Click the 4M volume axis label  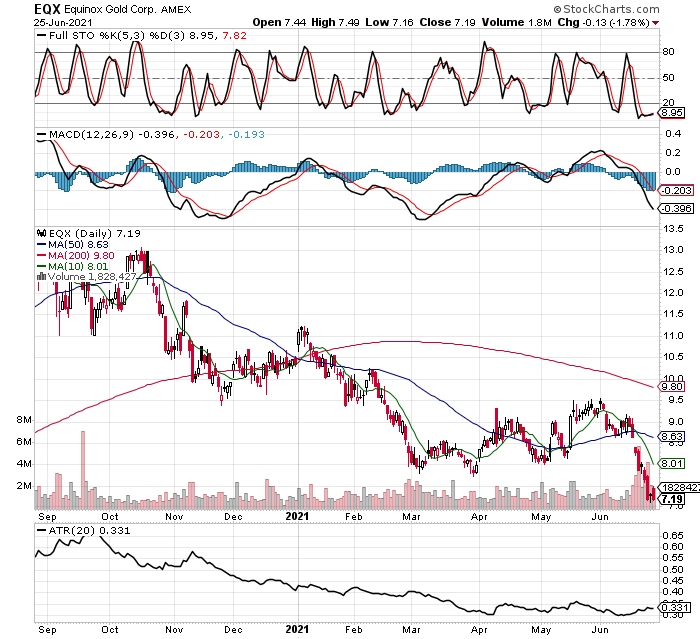click(24, 464)
